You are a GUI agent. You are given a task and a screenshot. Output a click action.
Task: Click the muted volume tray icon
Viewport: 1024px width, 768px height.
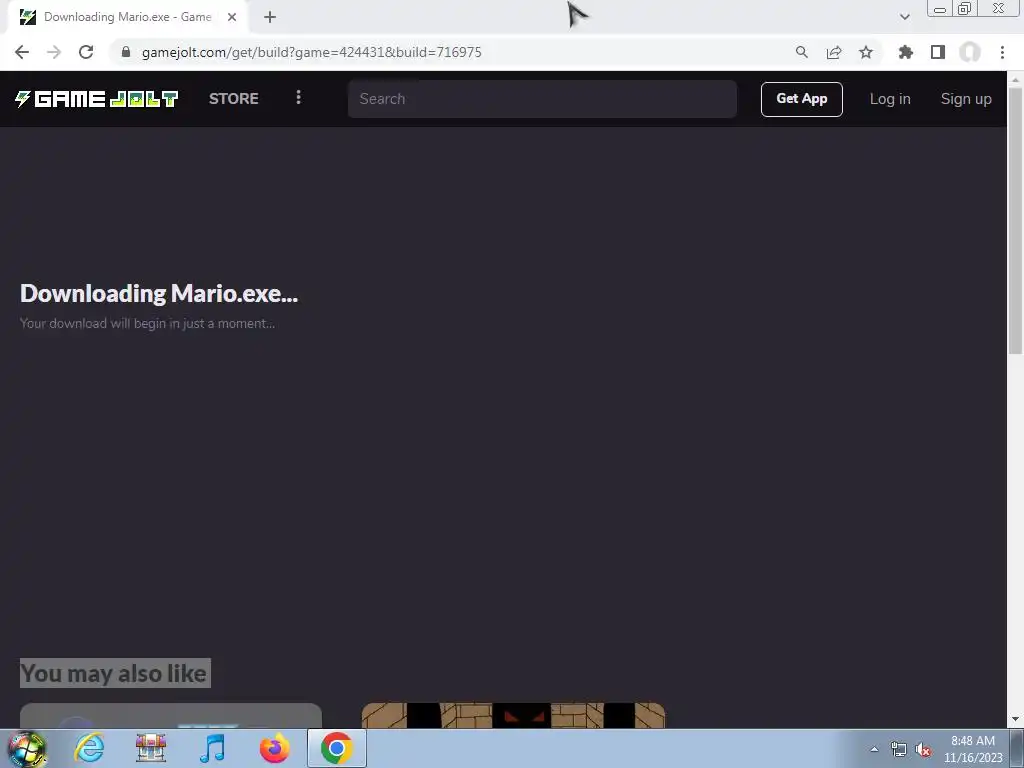tap(923, 749)
